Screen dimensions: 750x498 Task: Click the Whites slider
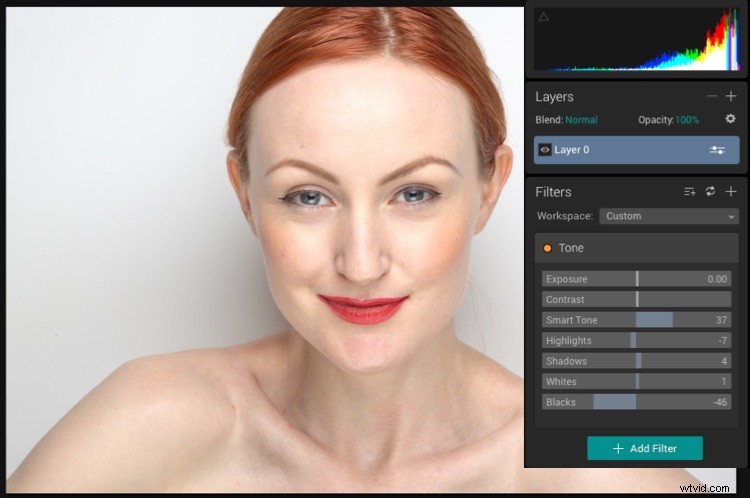coord(637,382)
